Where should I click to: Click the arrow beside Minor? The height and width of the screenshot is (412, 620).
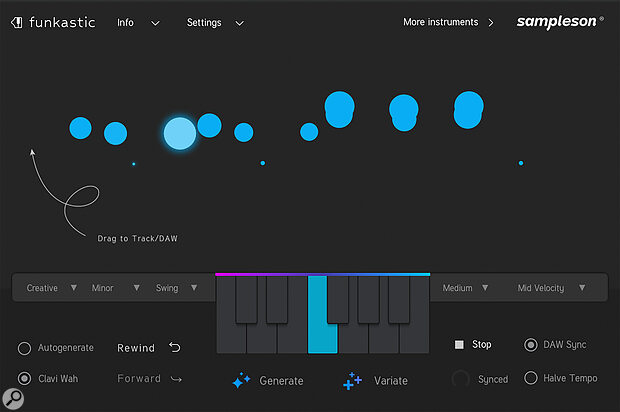pos(136,287)
